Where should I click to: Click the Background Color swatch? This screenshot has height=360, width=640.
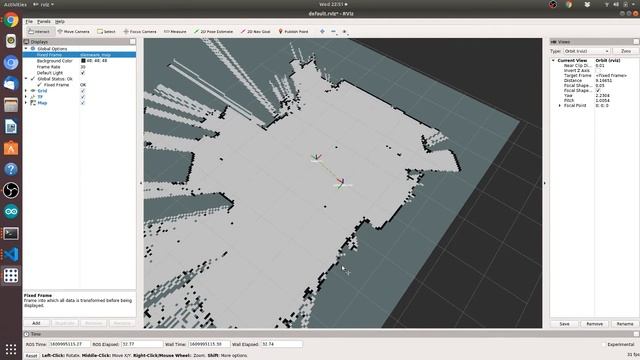pos(83,60)
